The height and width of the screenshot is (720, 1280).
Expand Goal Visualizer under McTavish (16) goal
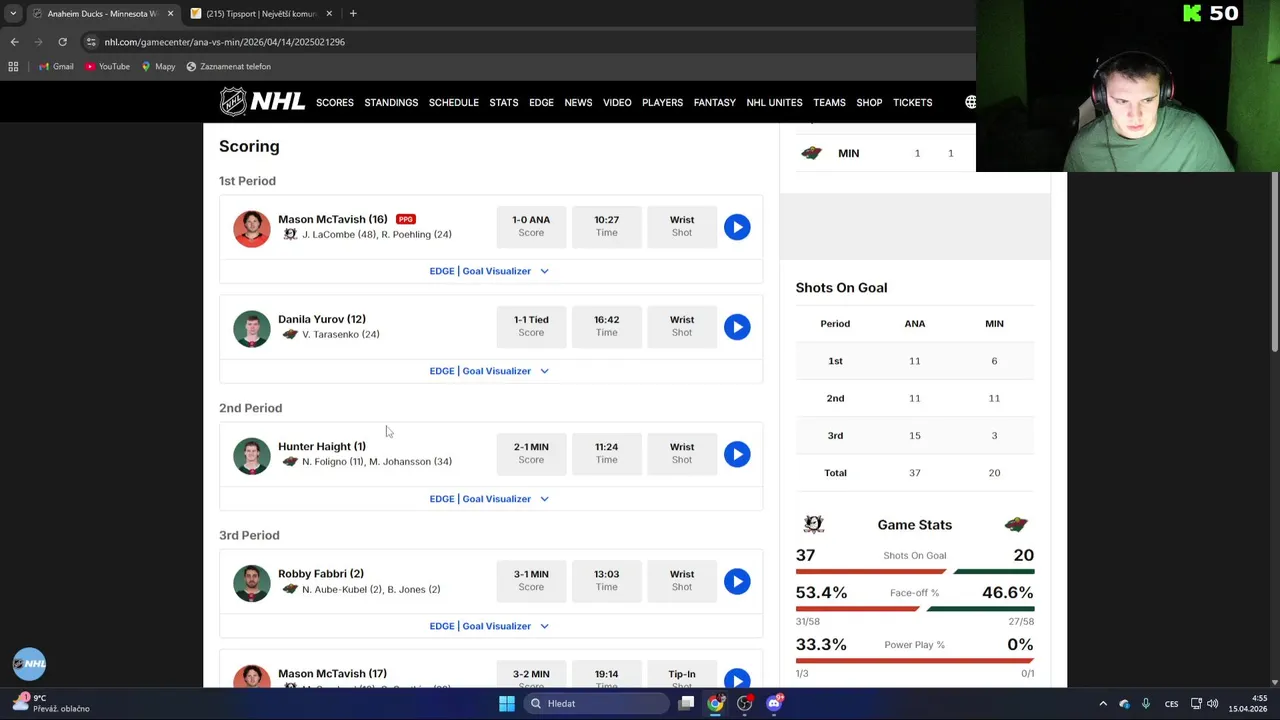[490, 271]
